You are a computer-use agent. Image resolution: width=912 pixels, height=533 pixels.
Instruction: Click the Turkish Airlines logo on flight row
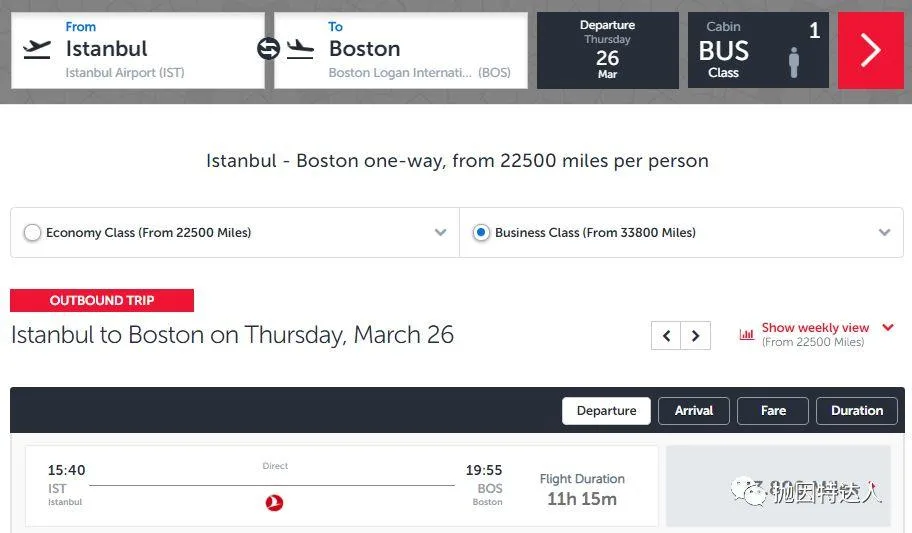point(275,502)
